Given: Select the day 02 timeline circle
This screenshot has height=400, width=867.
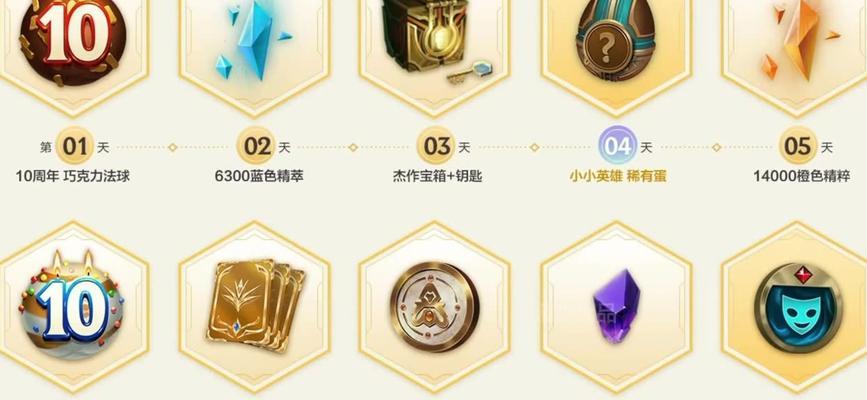Looking at the screenshot, I should [255, 147].
